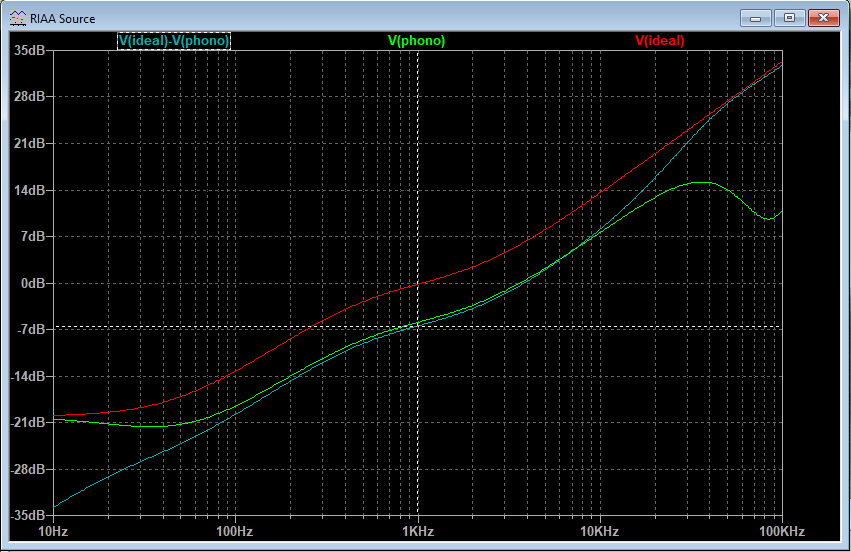
Task: Click the -35dB axis label
Action: click(28, 515)
